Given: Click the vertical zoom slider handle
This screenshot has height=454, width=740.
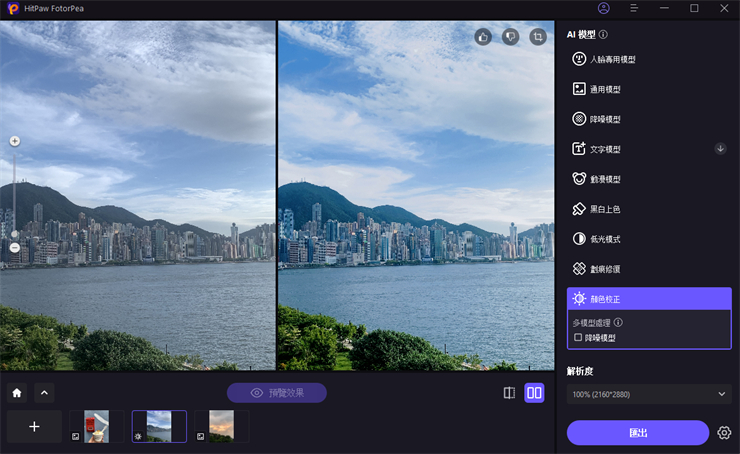Looking at the screenshot, I should (x=15, y=234).
